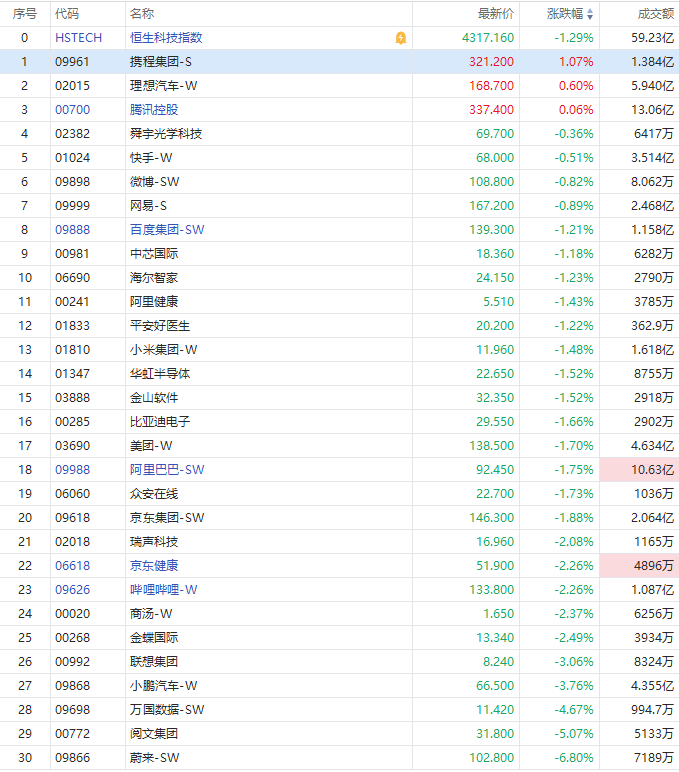Screen dimensions: 679x772
Task: Sort by 成交额 column header
Action: pyautogui.click(x=655, y=14)
